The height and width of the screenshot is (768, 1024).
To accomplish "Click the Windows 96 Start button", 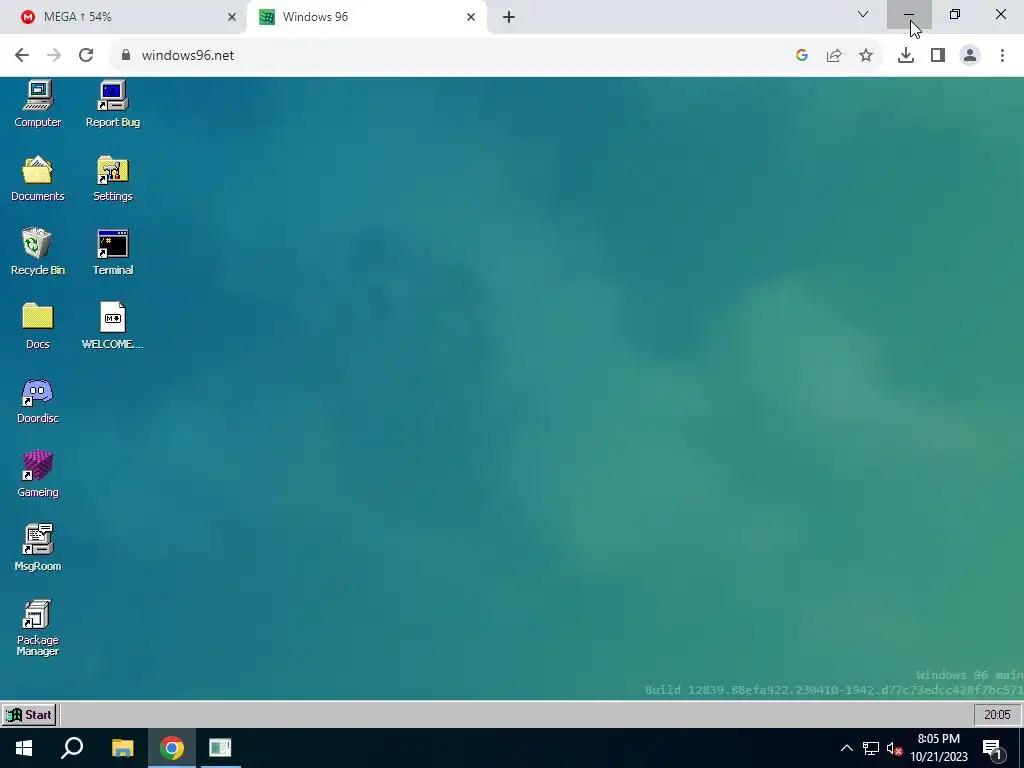I will click(x=29, y=714).
